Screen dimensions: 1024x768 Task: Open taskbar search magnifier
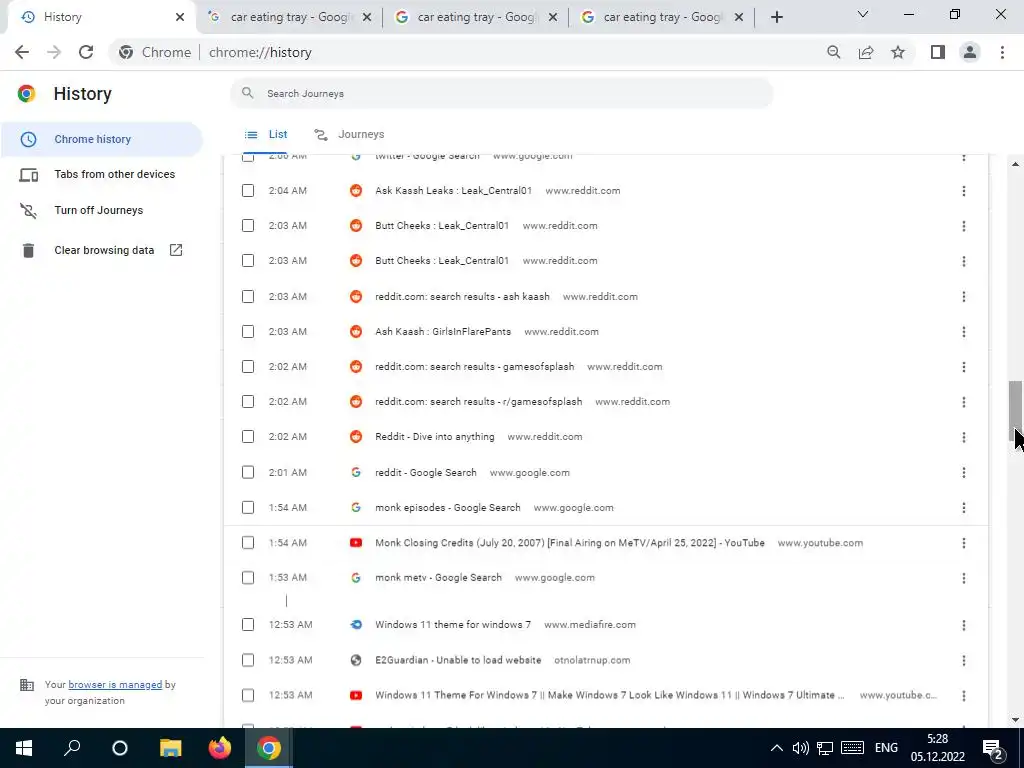[72, 748]
